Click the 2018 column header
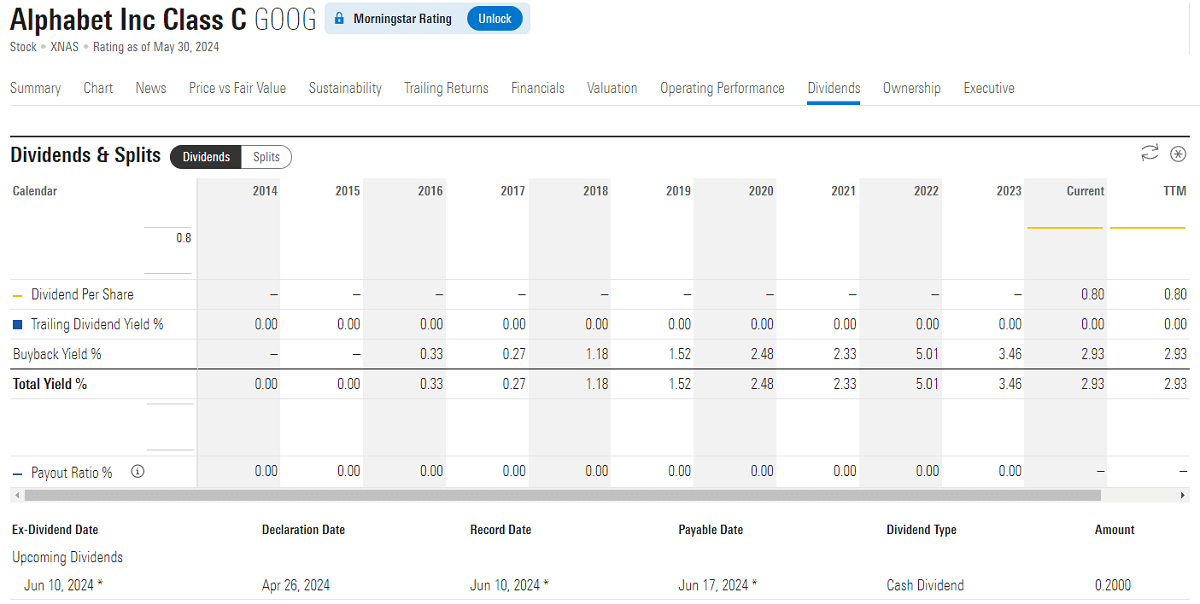The width and height of the screenshot is (1200, 604). (595, 191)
